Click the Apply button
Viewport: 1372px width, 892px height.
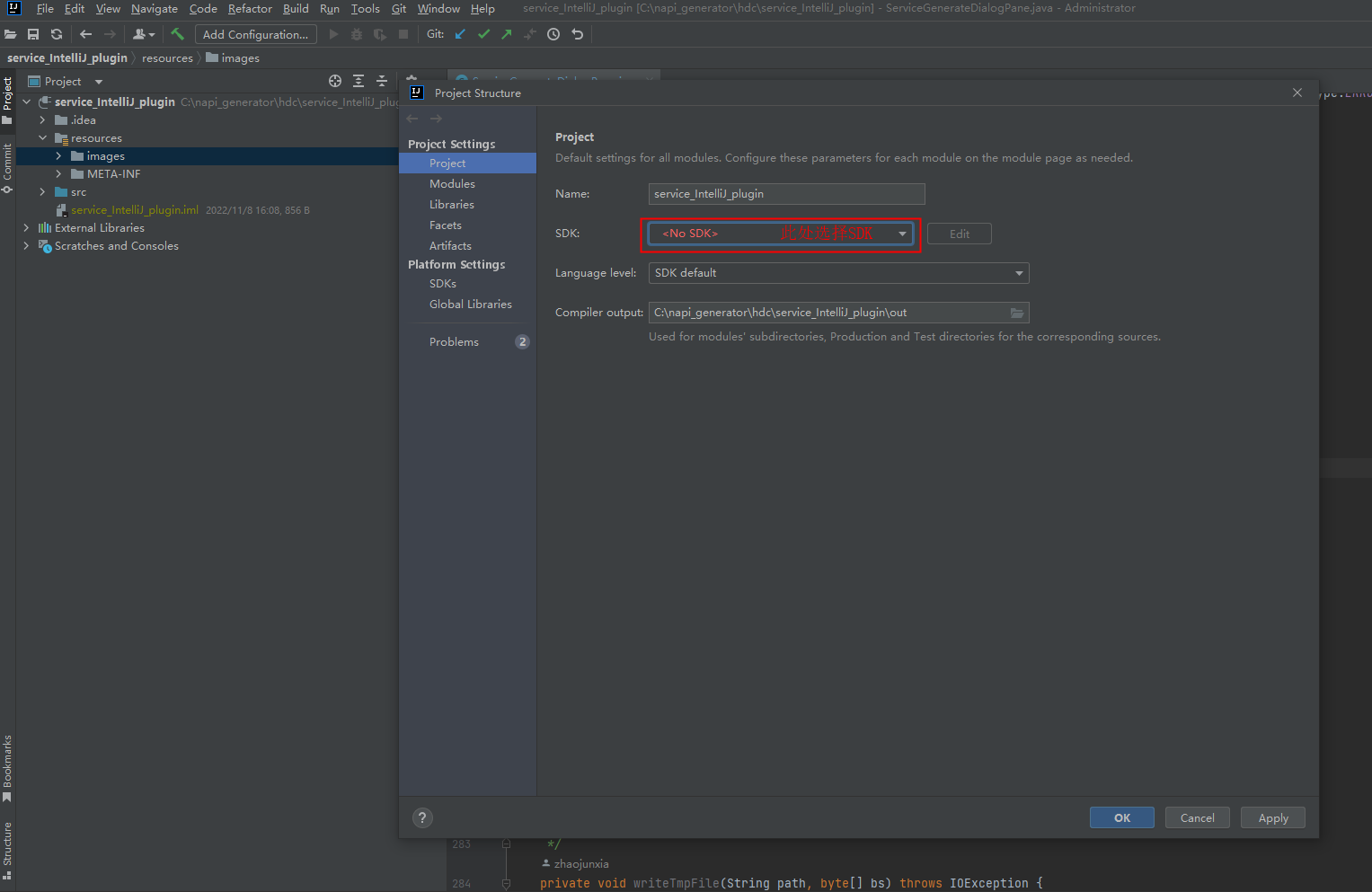[x=1272, y=817]
